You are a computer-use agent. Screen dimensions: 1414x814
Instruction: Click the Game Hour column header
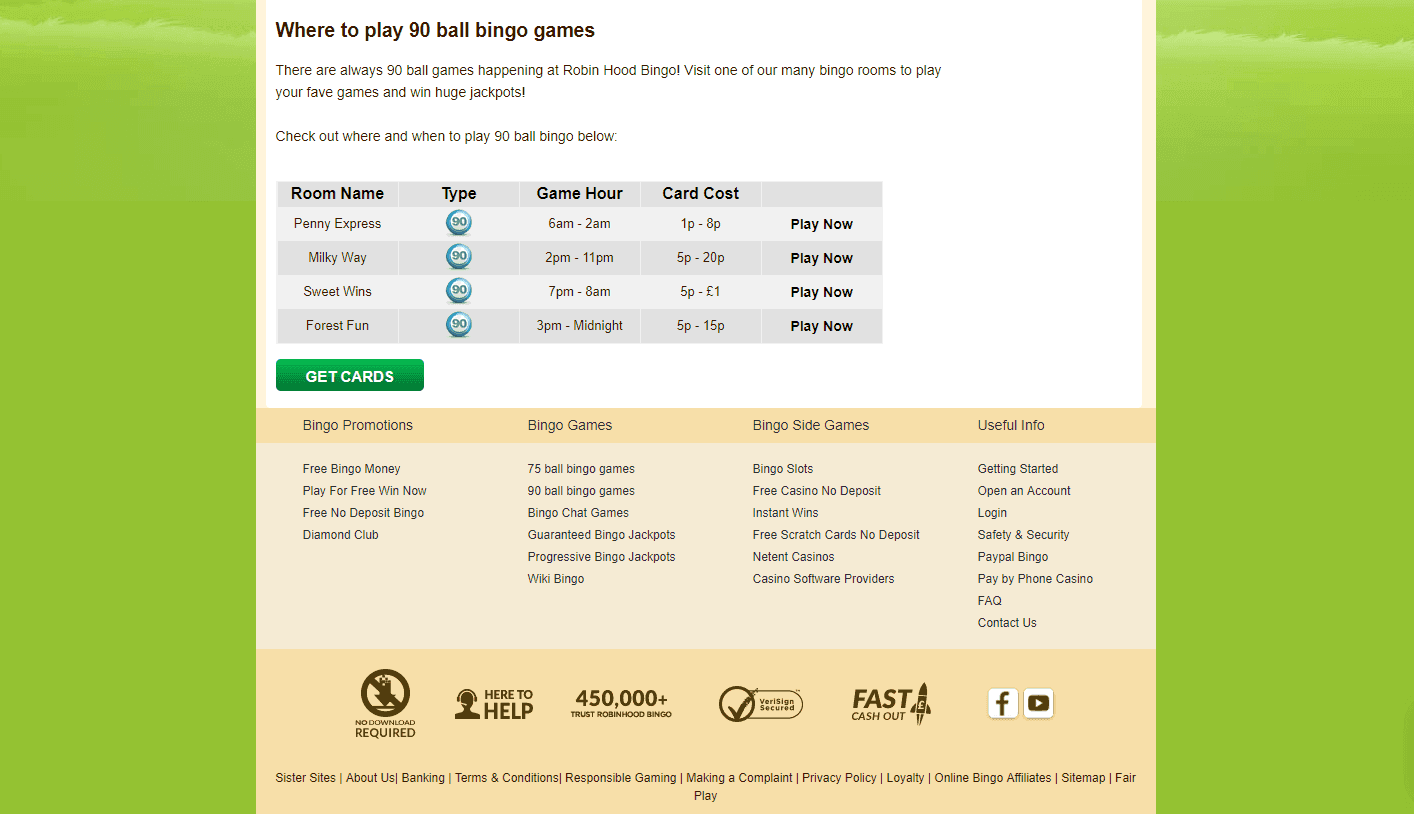tap(580, 194)
